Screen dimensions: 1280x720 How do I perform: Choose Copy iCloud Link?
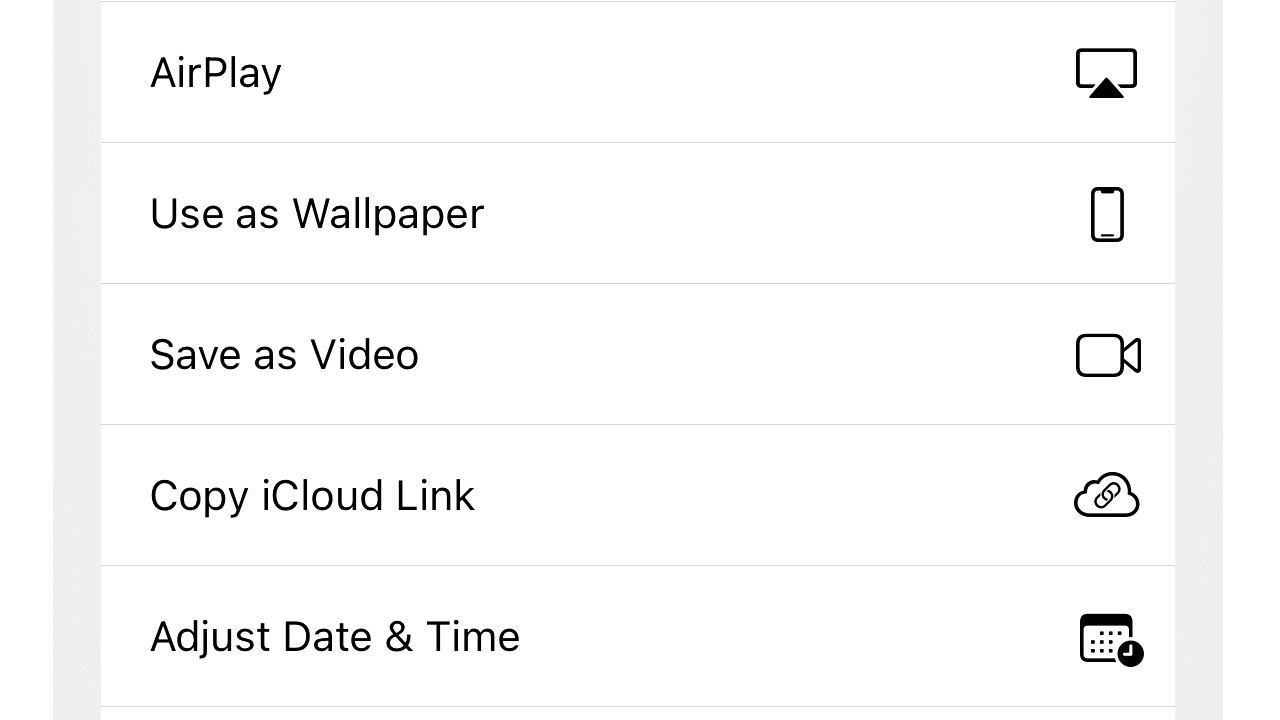click(x=638, y=495)
